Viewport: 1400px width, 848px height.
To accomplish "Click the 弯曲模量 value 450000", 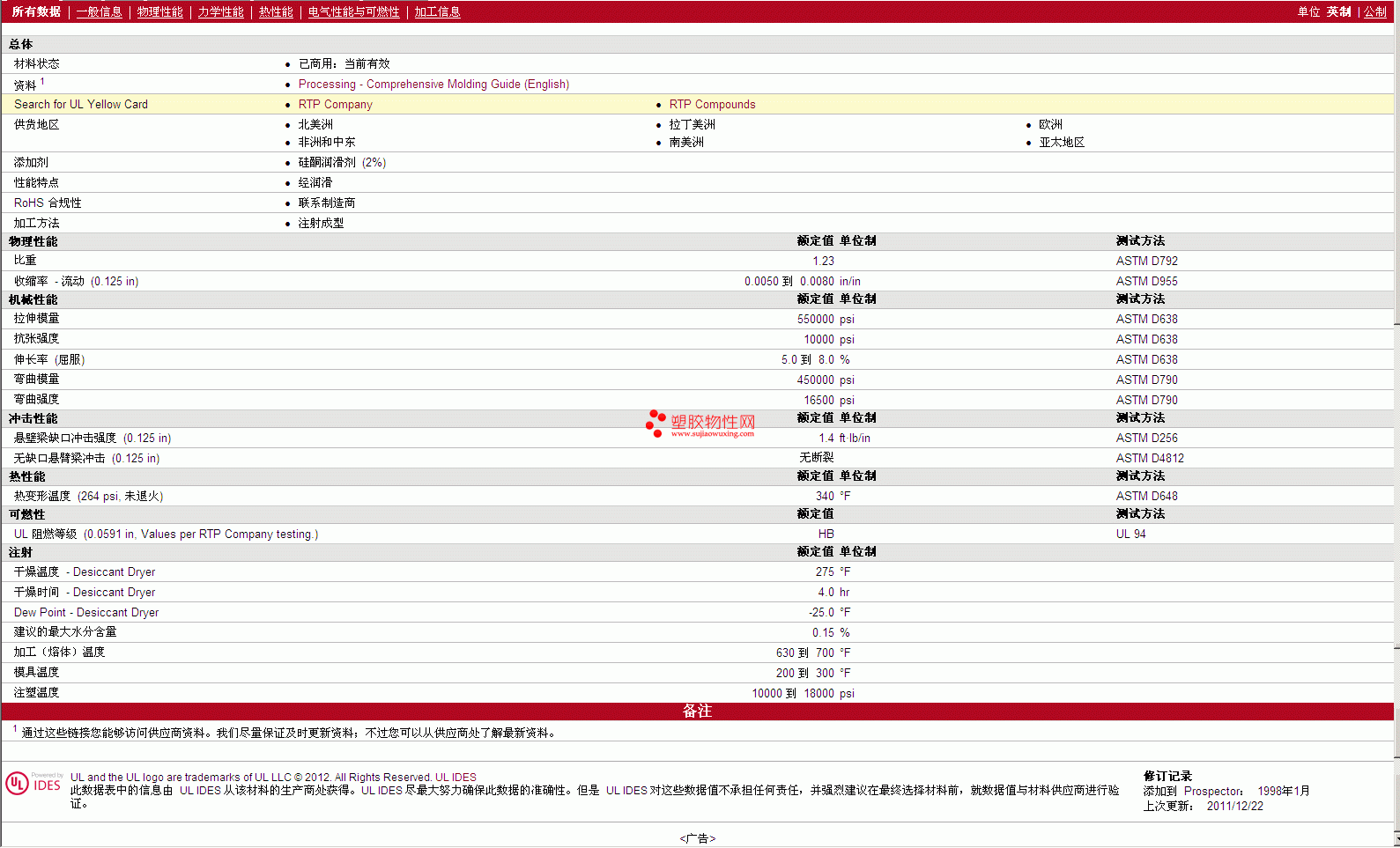I will click(x=815, y=380).
